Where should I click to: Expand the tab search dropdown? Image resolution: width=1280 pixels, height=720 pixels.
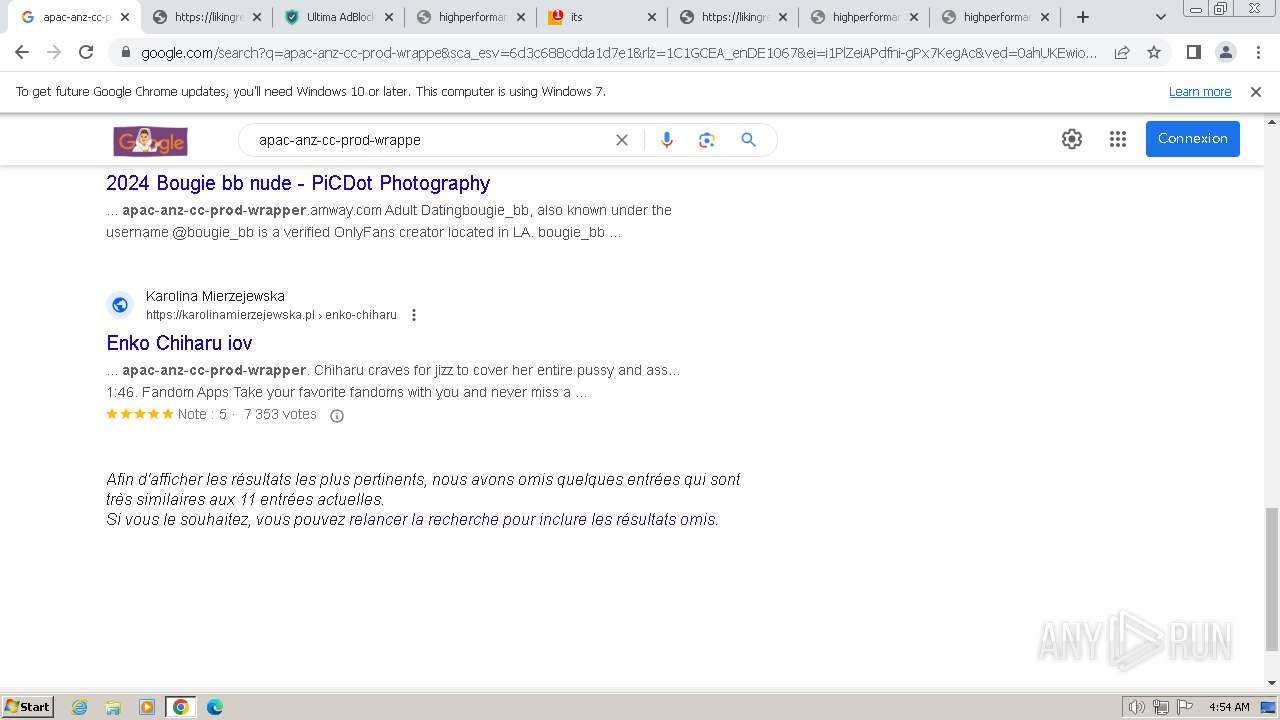tap(1160, 17)
